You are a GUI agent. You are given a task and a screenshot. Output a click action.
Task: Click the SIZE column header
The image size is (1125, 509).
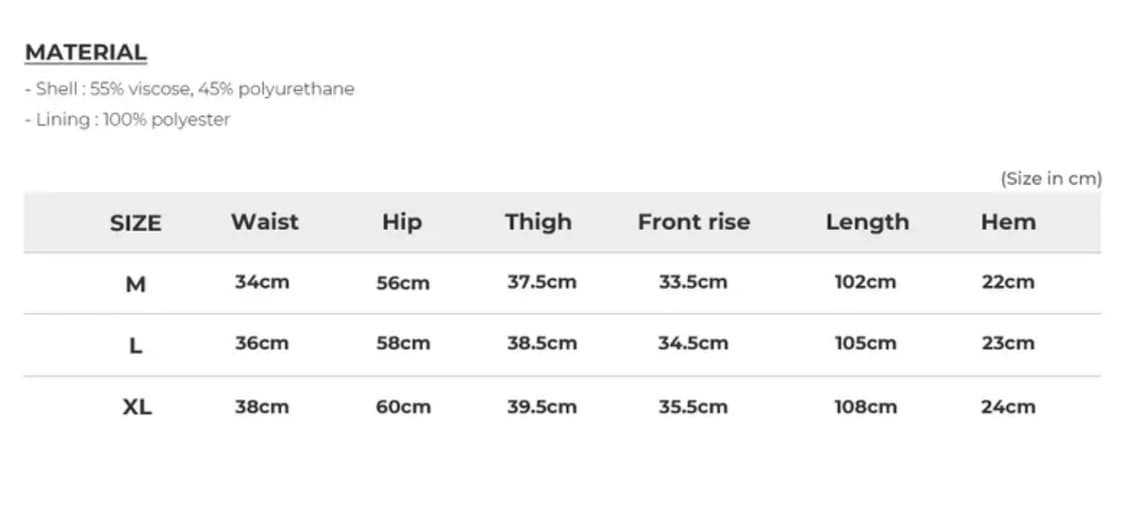click(135, 224)
